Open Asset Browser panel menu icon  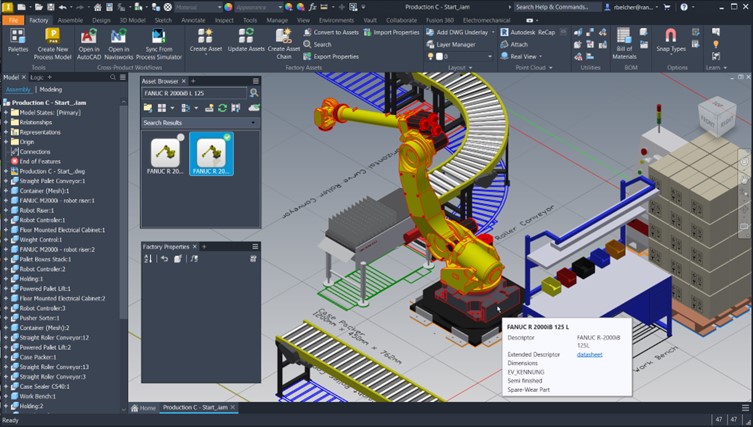[x=255, y=81]
